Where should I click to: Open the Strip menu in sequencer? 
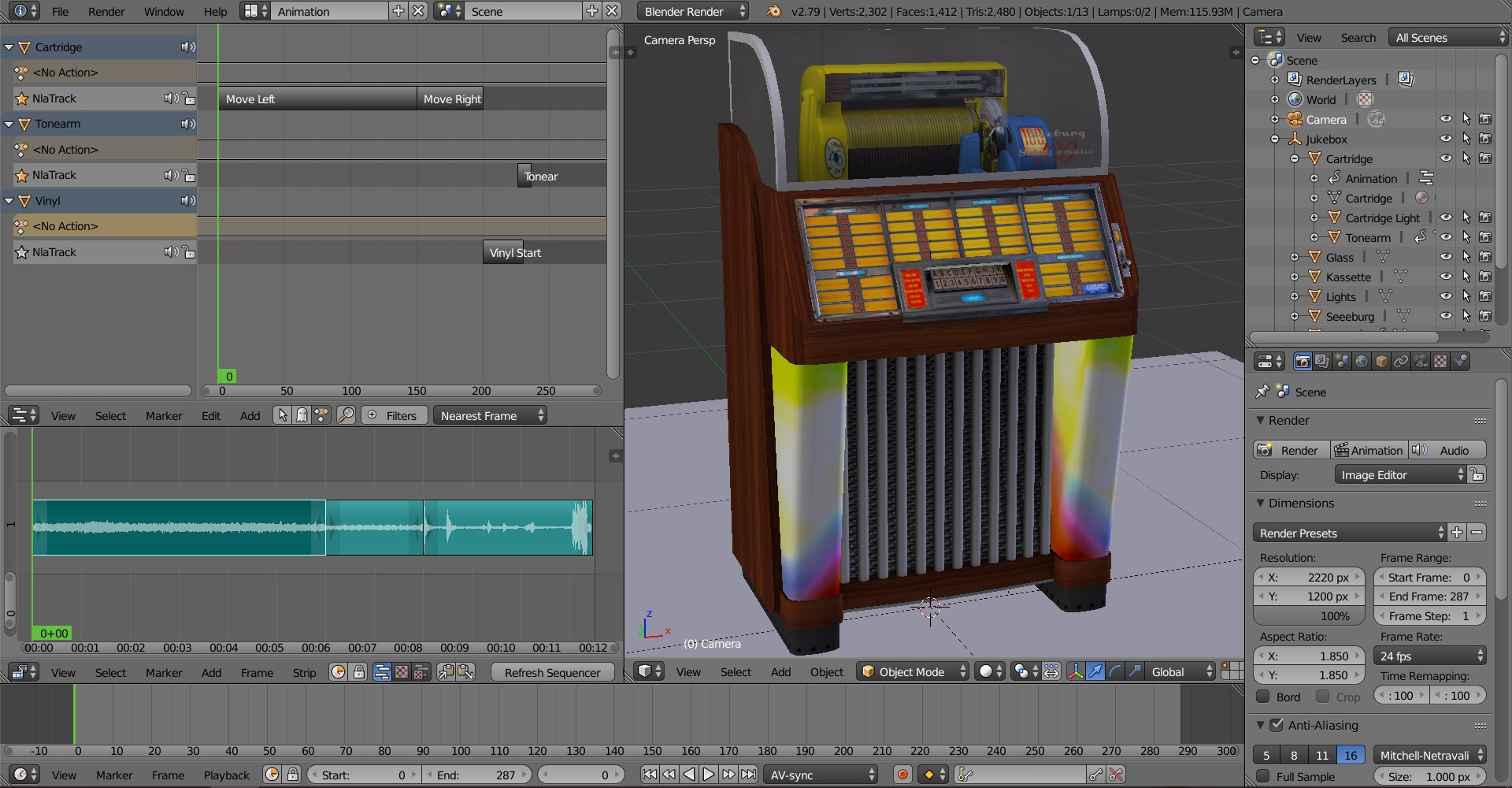[304, 672]
